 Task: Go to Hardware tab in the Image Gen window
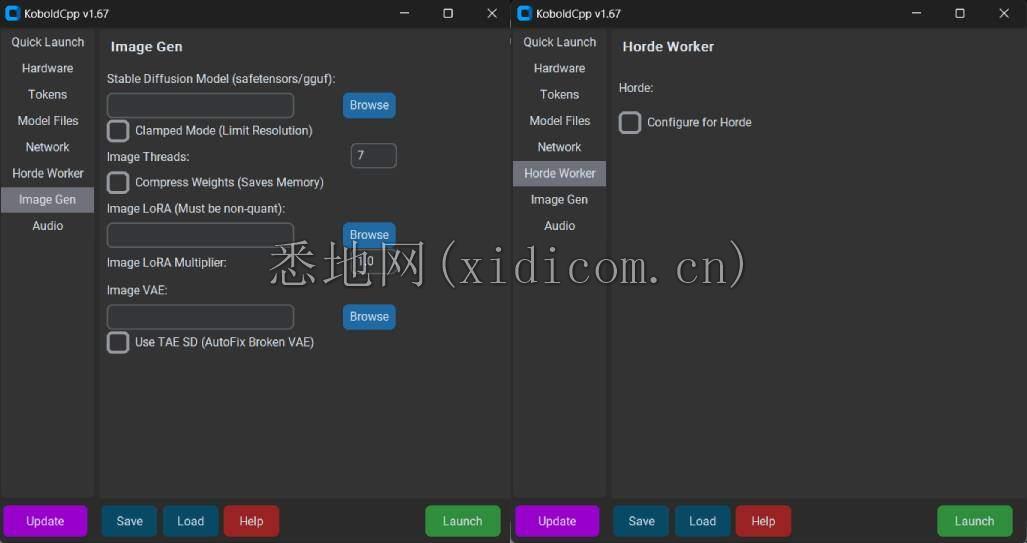48,68
